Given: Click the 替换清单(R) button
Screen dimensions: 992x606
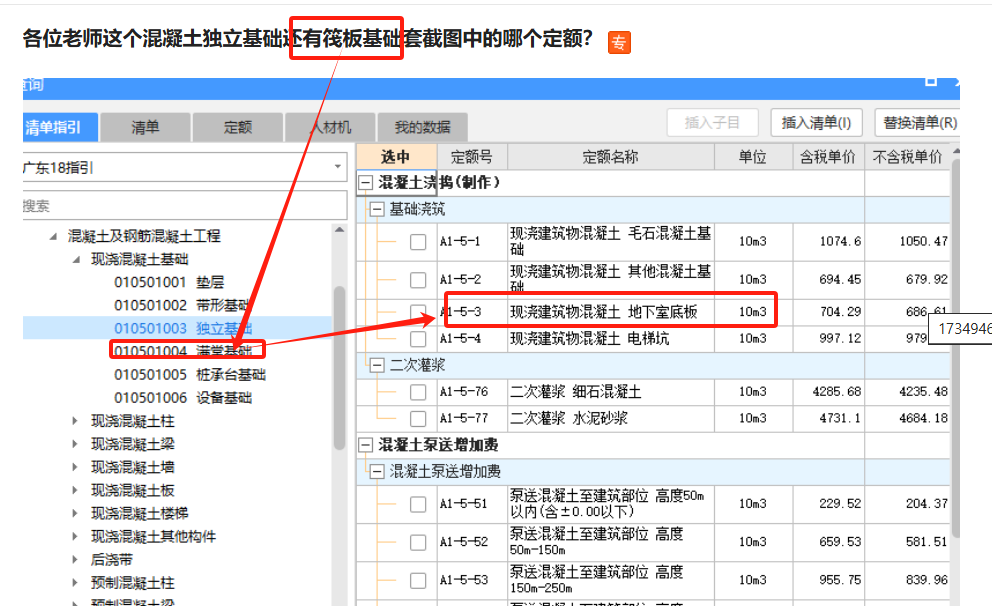Looking at the screenshot, I should 917,122.
